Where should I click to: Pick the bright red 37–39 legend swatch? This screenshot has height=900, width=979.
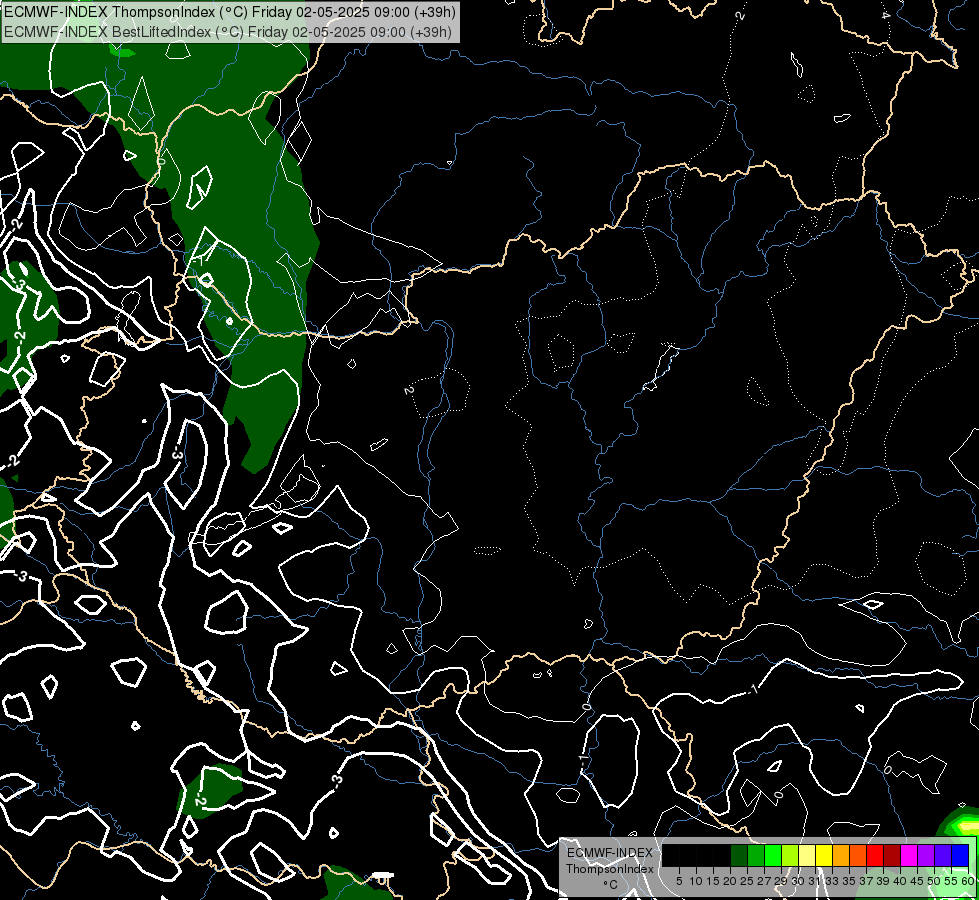coord(875,856)
